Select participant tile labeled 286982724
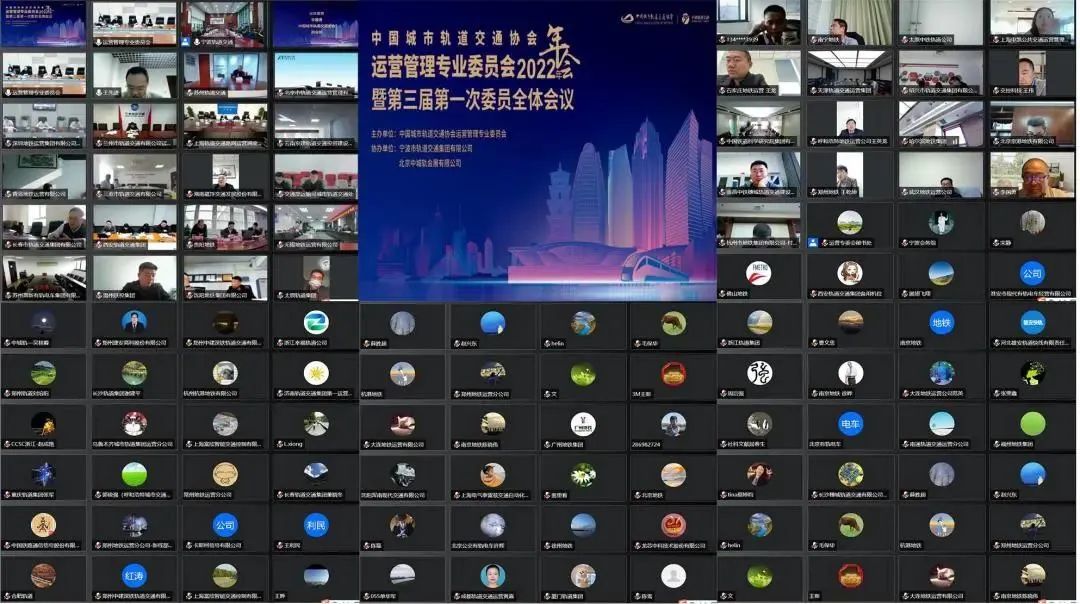The height and width of the screenshot is (604, 1080). 672,428
